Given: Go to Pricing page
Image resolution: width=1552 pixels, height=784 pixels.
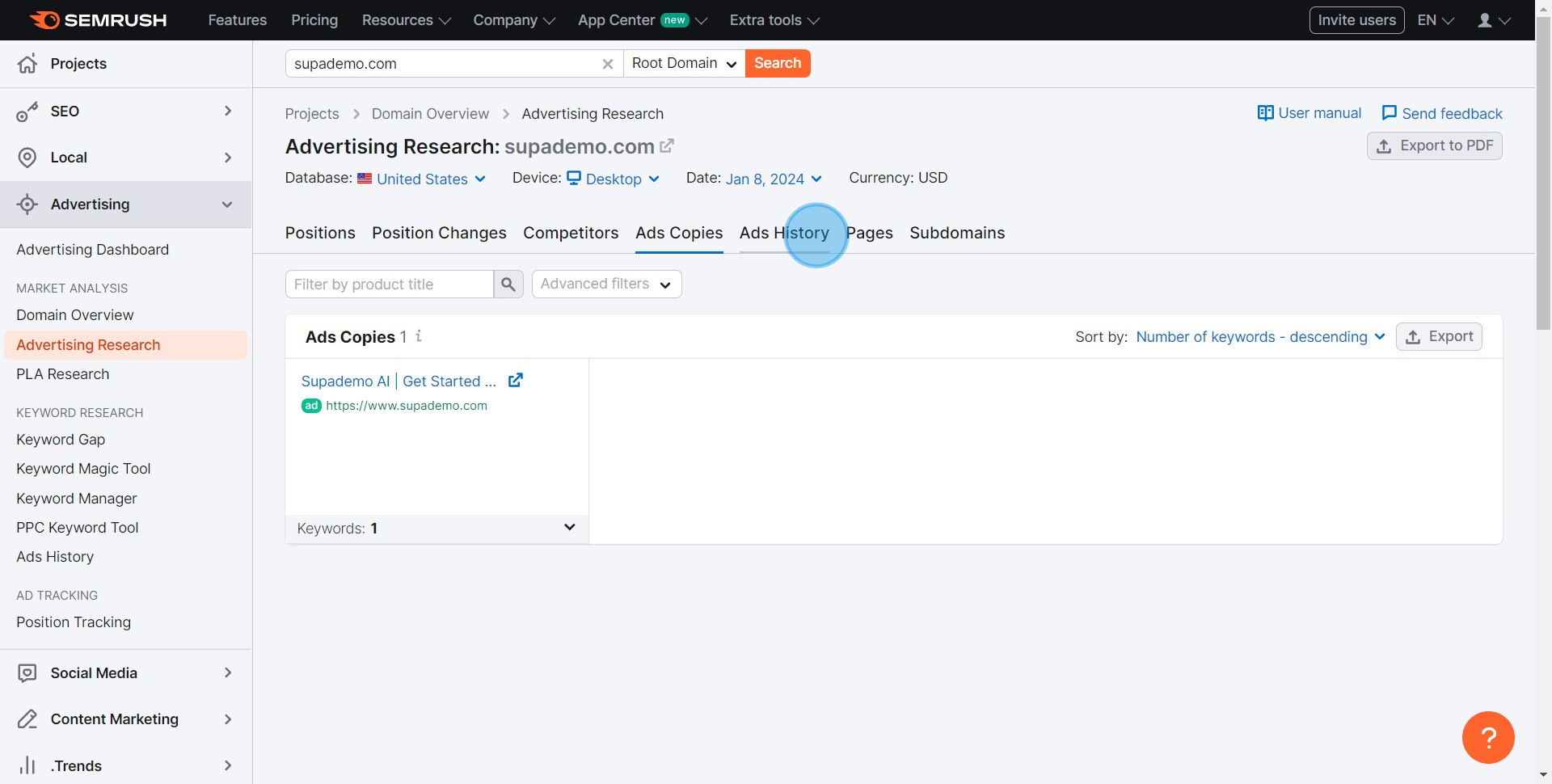Looking at the screenshot, I should [314, 20].
